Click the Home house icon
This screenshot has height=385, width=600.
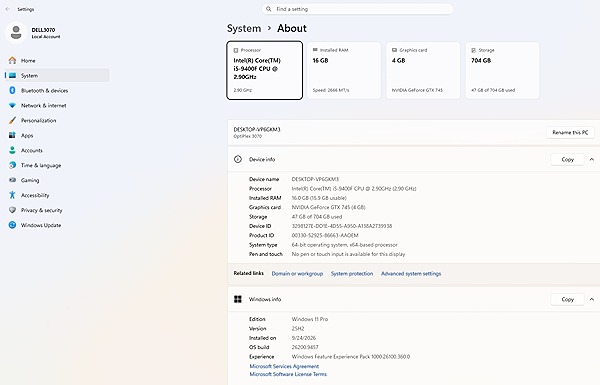point(12,60)
